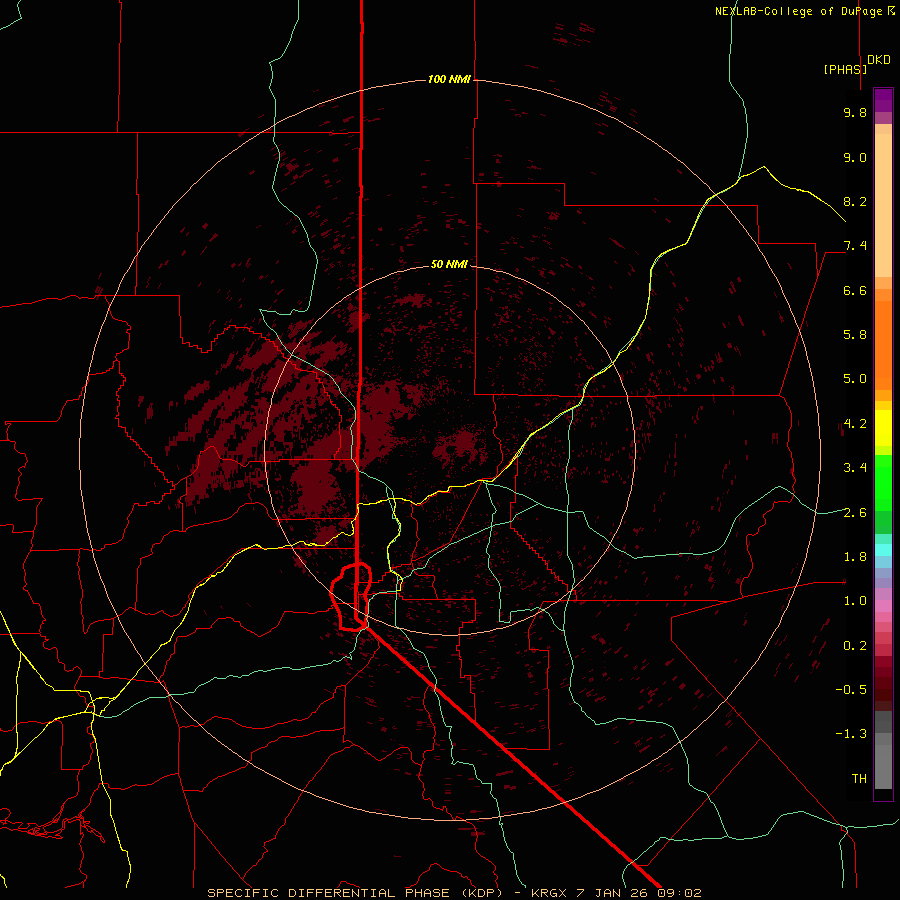The width and height of the screenshot is (900, 900).
Task: Click the TH label on the scale
Action: coord(859,778)
